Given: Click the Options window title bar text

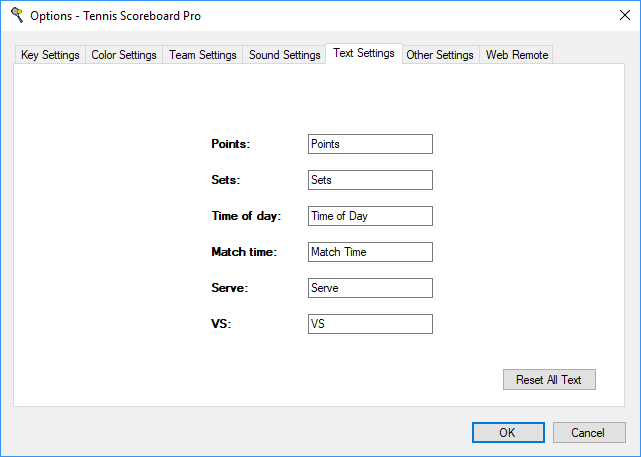Looking at the screenshot, I should point(115,16).
